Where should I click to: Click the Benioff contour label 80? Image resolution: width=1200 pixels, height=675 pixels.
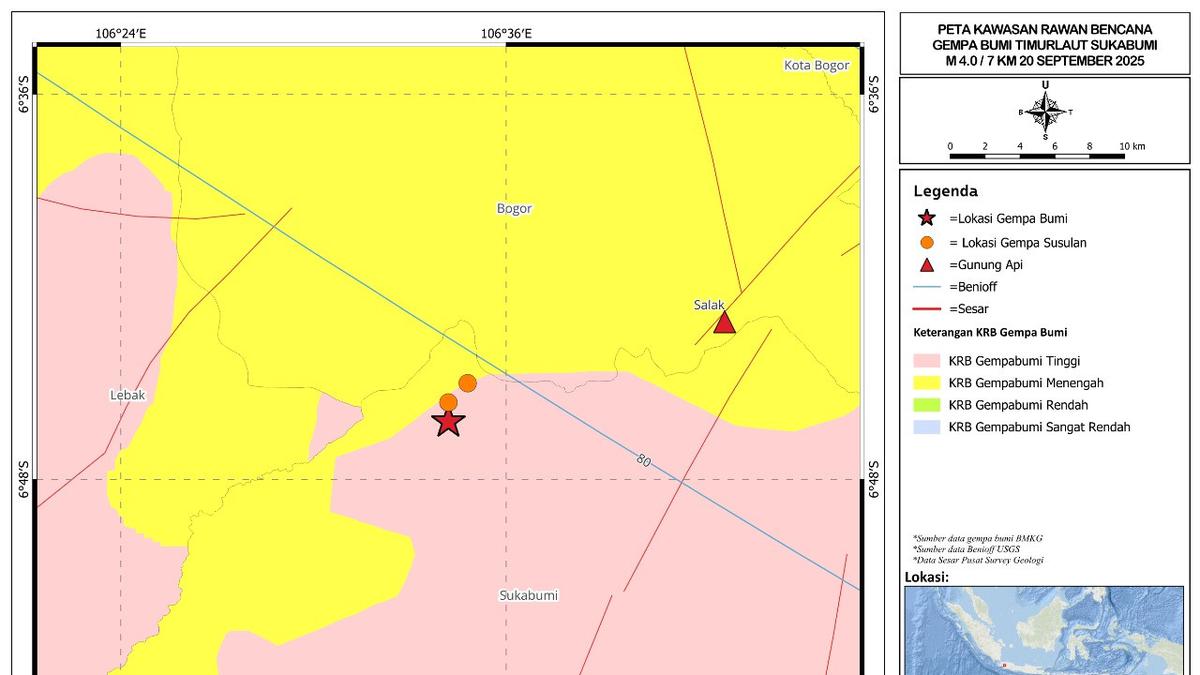[x=643, y=461]
